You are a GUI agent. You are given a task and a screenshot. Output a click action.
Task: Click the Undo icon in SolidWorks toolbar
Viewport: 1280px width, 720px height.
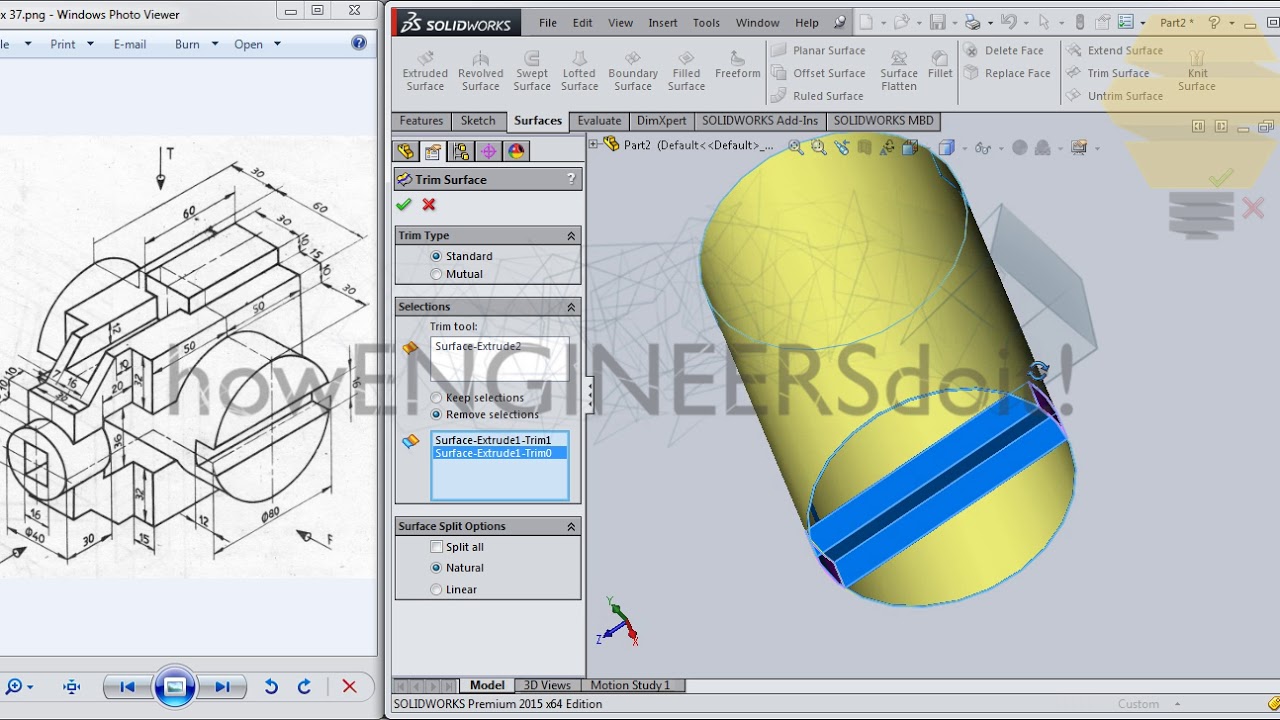(x=1008, y=22)
